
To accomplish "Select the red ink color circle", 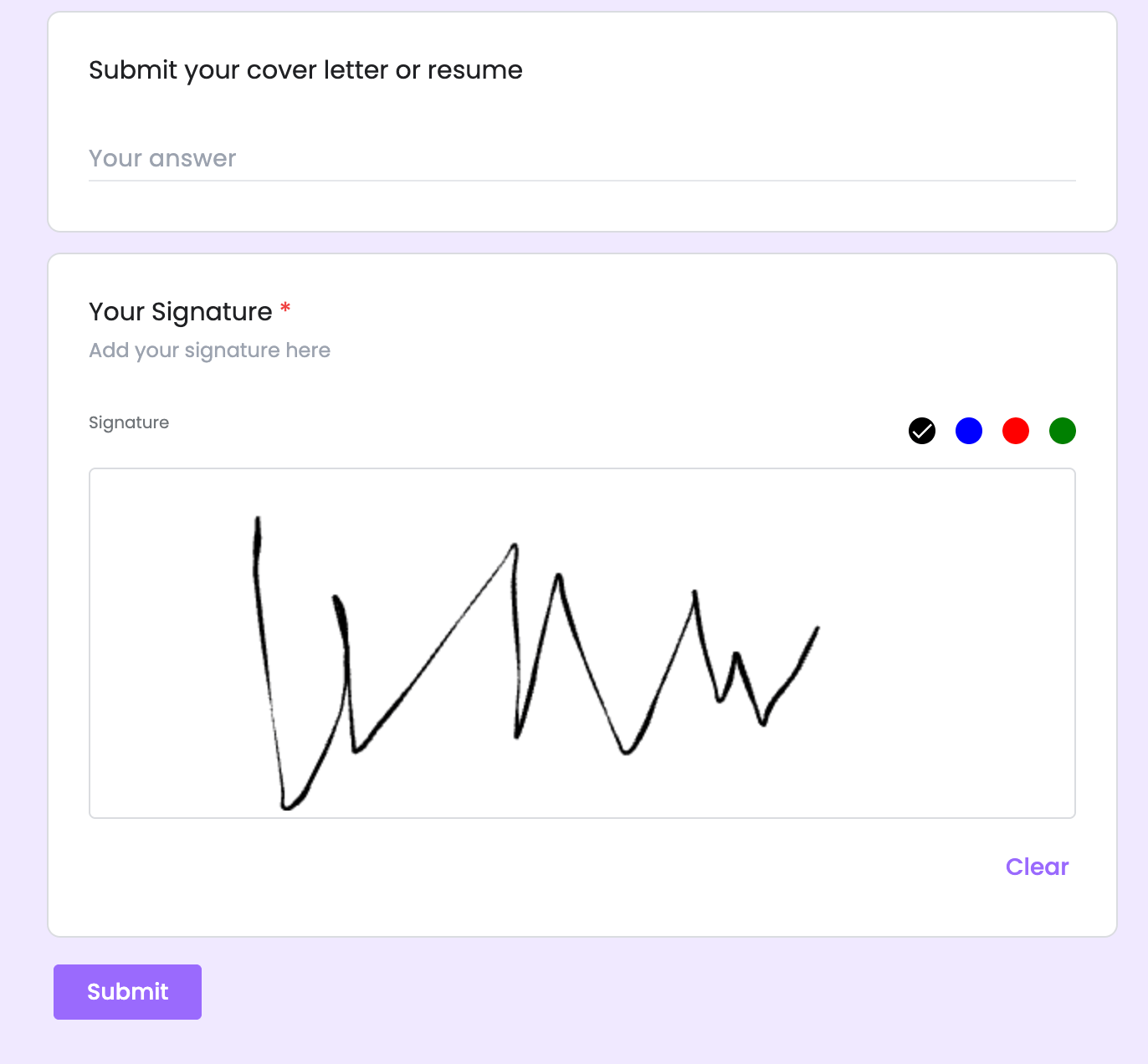I will coord(1015,431).
